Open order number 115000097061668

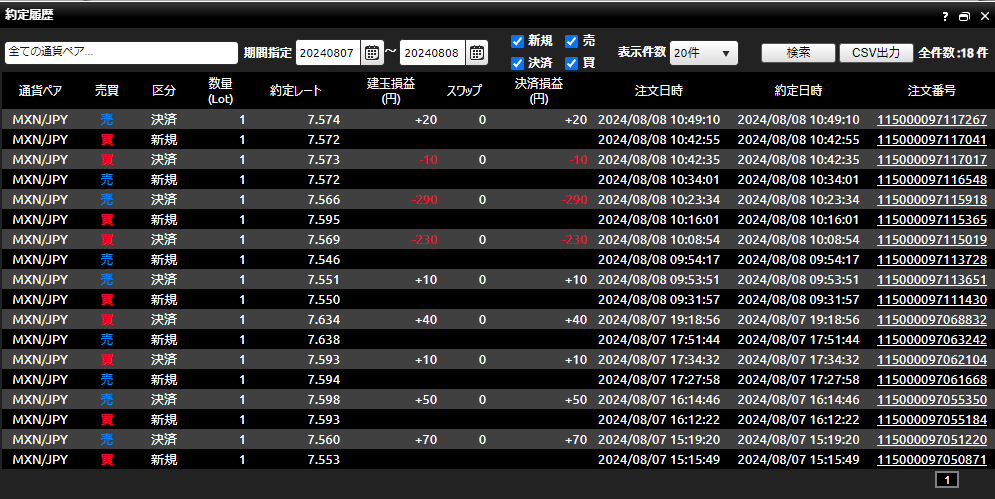[x=932, y=380]
